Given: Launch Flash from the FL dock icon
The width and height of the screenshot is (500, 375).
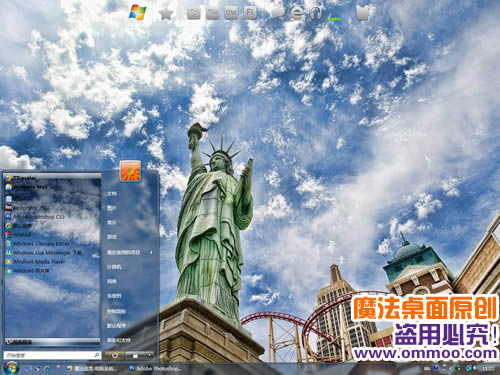Looking at the screenshot, I should (x=250, y=13).
